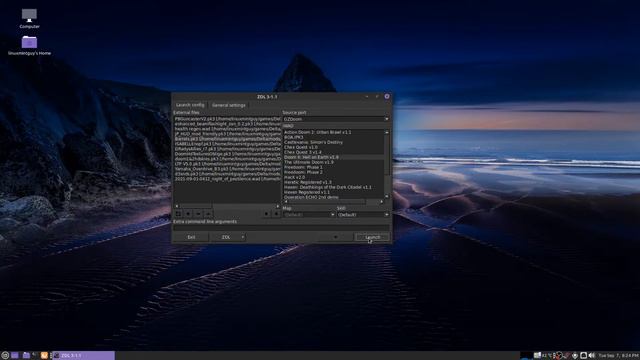
Task: Click the minus button under External files list
Action: point(198,213)
